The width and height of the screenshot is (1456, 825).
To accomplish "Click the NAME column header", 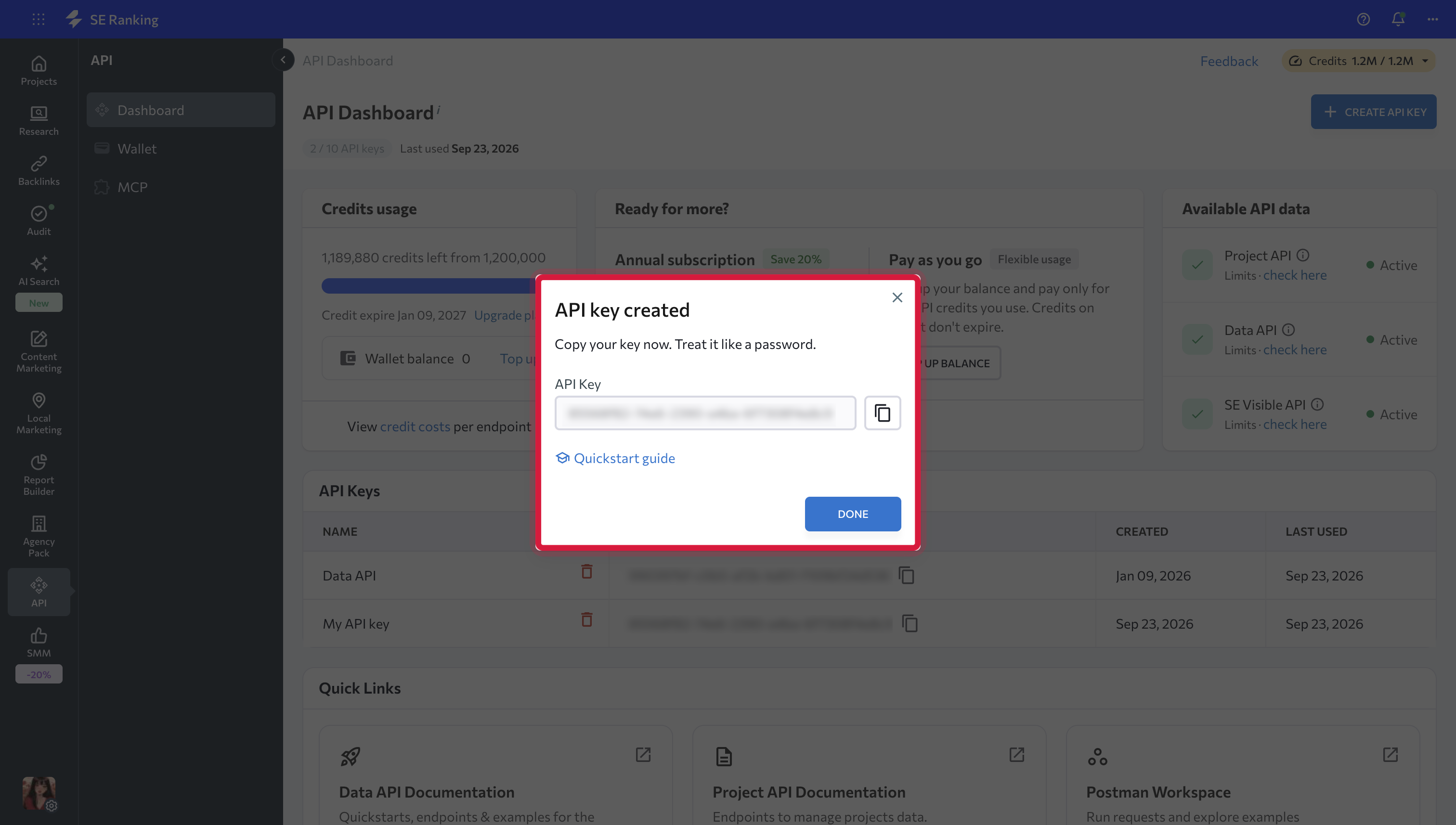I will point(339,531).
